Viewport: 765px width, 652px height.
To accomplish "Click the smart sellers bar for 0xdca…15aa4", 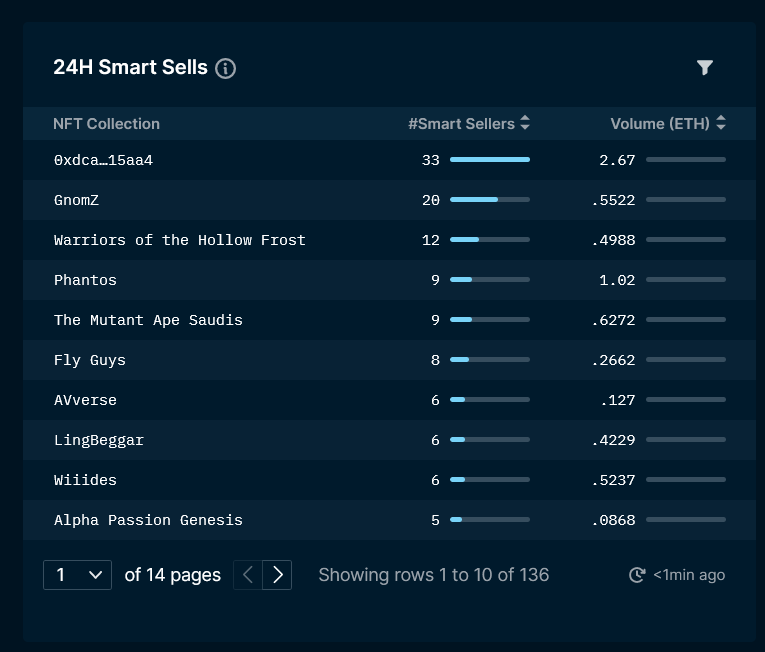I will (x=490, y=160).
